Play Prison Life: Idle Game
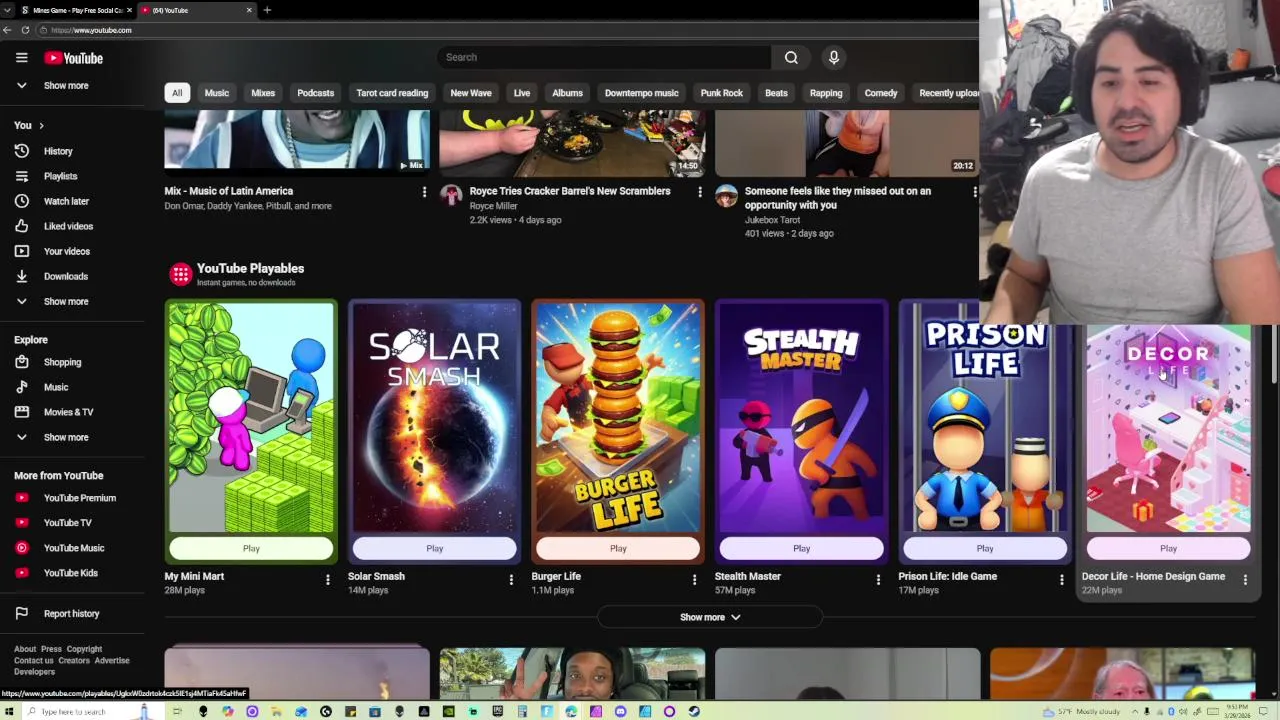 [x=985, y=548]
